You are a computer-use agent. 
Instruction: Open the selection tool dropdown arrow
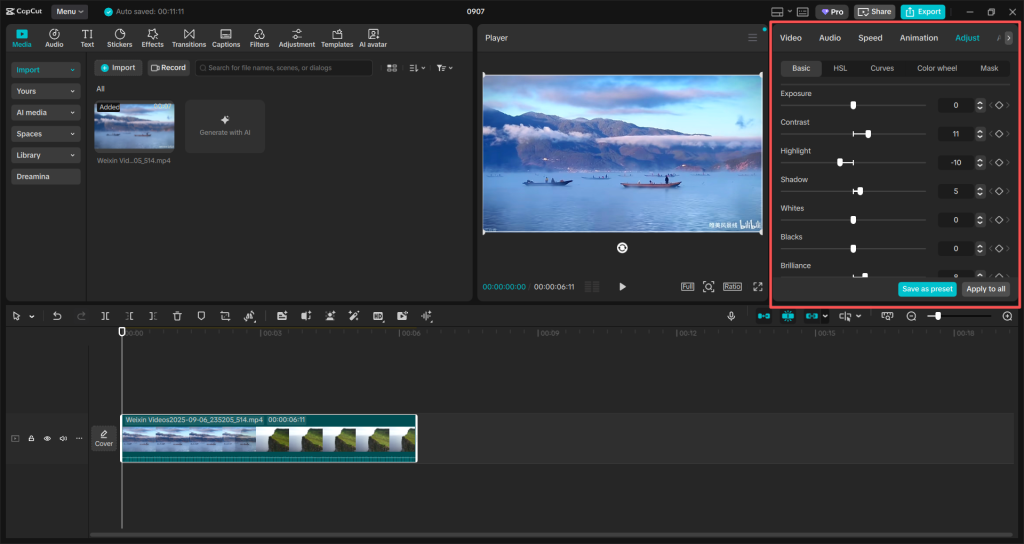click(31, 317)
